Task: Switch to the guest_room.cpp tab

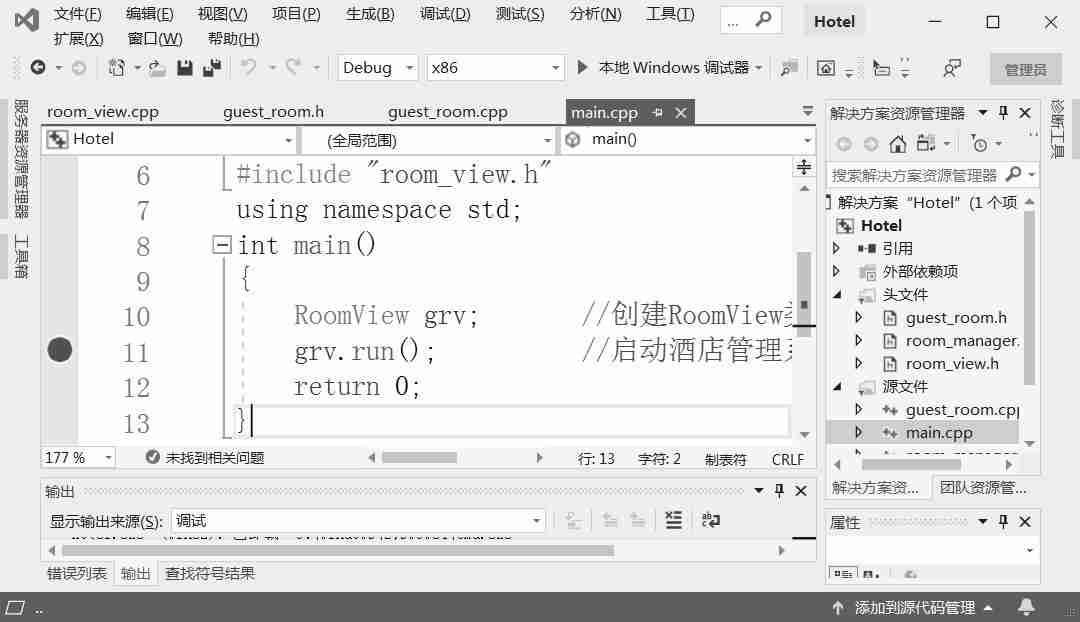Action: (448, 112)
